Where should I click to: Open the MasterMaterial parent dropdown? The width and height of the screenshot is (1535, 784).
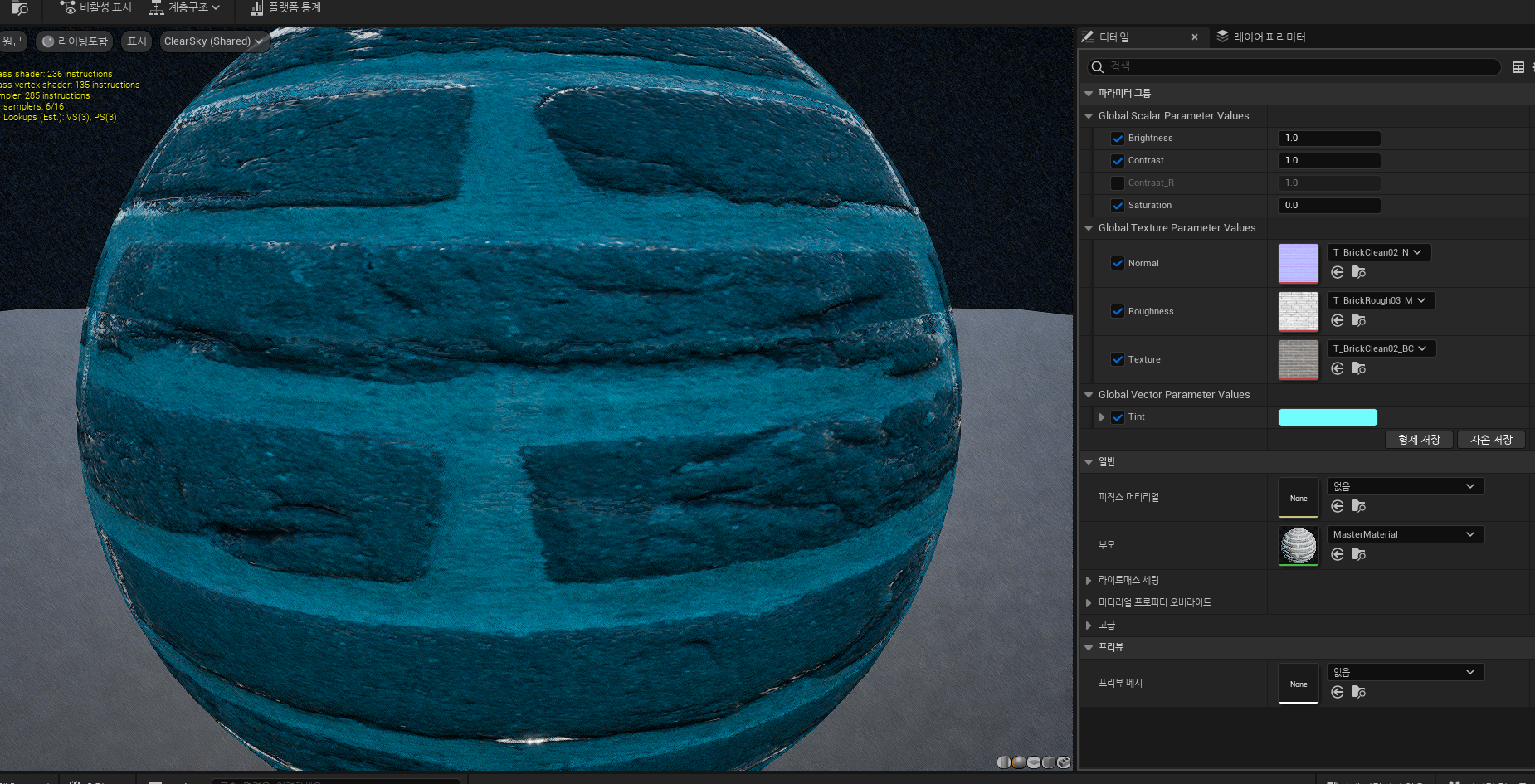click(x=1406, y=534)
